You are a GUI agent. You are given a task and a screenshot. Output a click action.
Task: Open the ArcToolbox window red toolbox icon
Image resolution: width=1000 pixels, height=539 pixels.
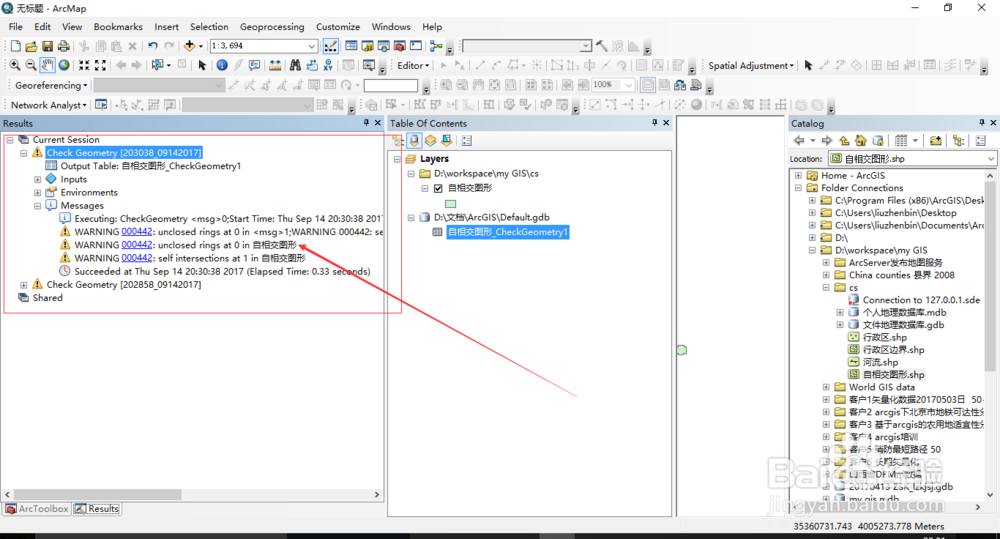coord(400,46)
